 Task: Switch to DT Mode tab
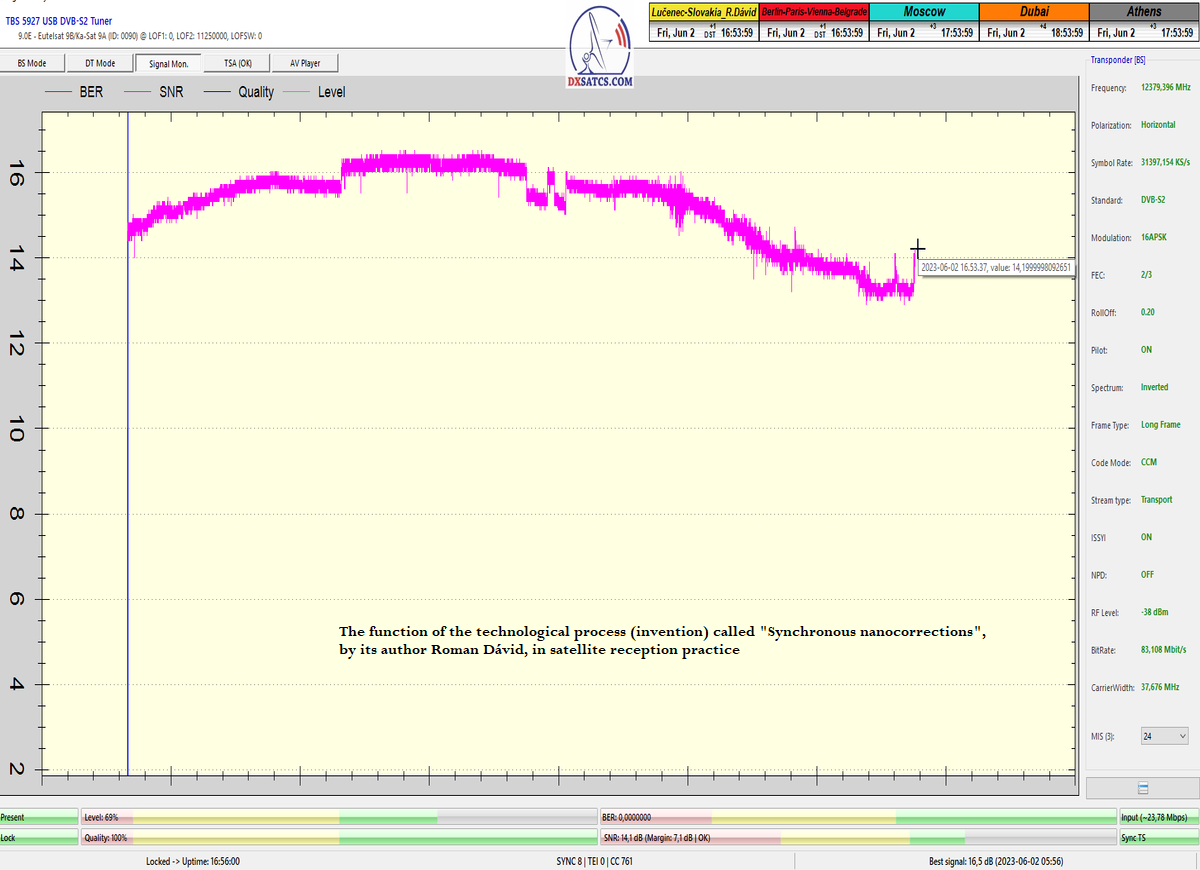pos(100,63)
